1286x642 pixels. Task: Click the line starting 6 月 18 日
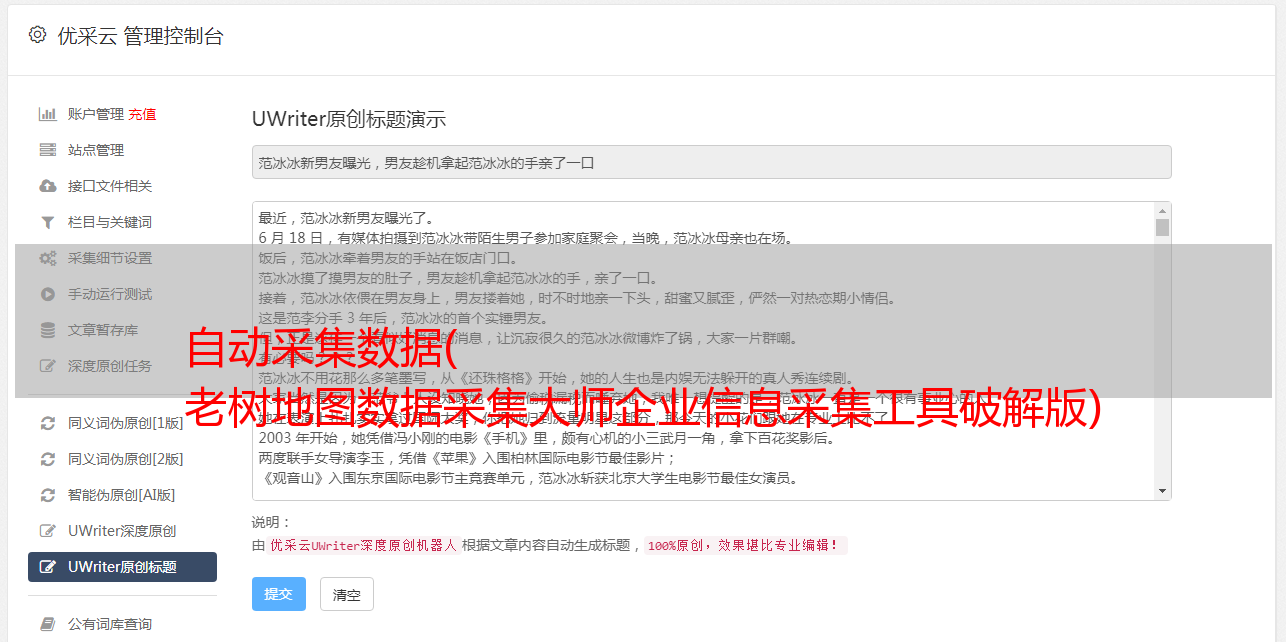tap(525, 238)
